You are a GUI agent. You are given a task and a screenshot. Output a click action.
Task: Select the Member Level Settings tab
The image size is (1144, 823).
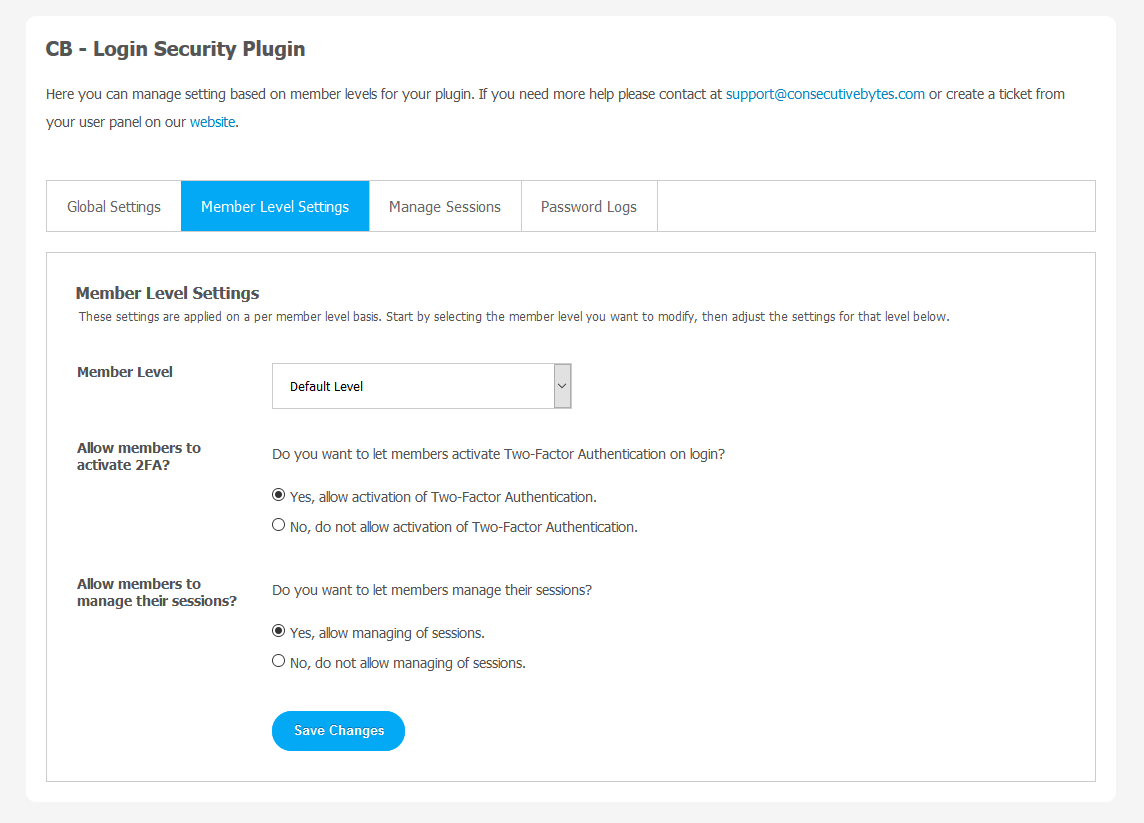click(275, 207)
